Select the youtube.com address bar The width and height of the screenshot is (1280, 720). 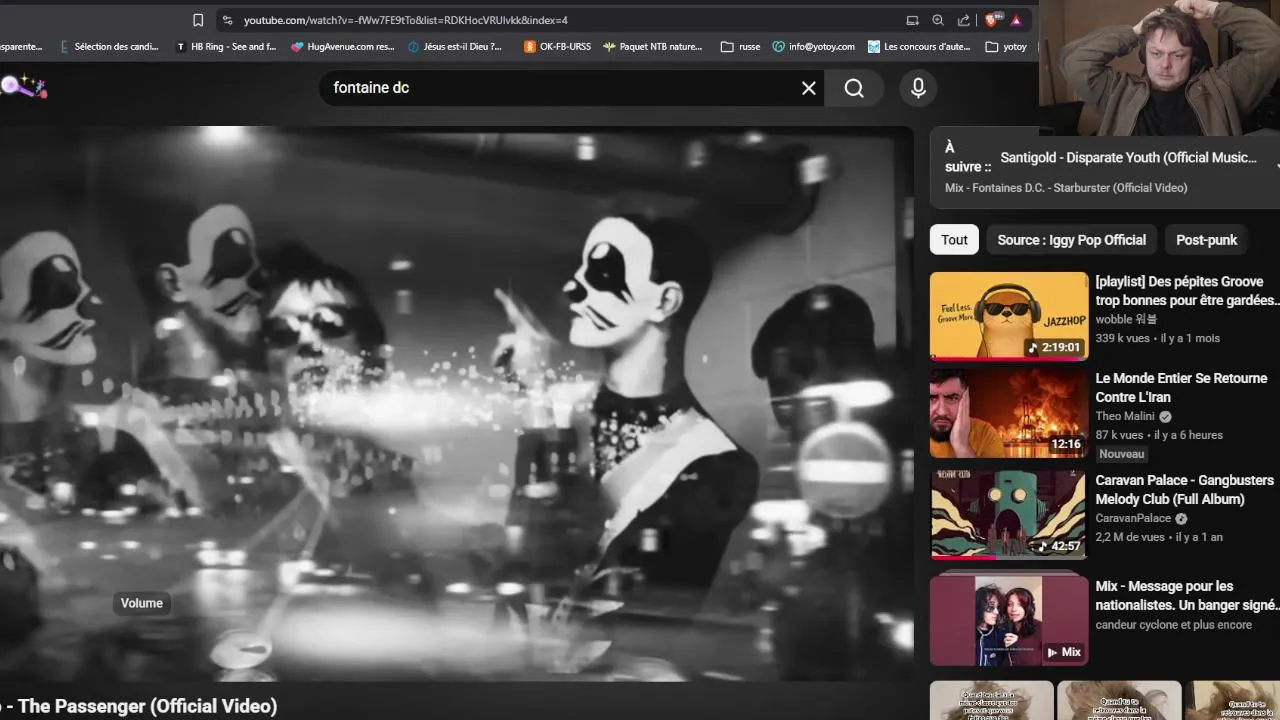(x=405, y=20)
